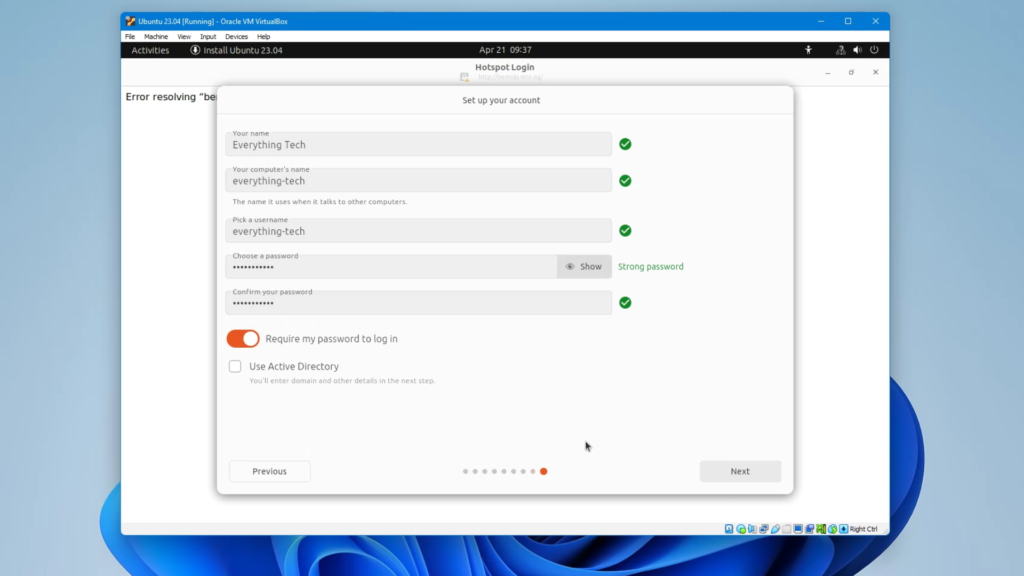Screen dimensions: 1024x576
Task: Minimize the Hotspot Login window
Action: tap(827, 72)
